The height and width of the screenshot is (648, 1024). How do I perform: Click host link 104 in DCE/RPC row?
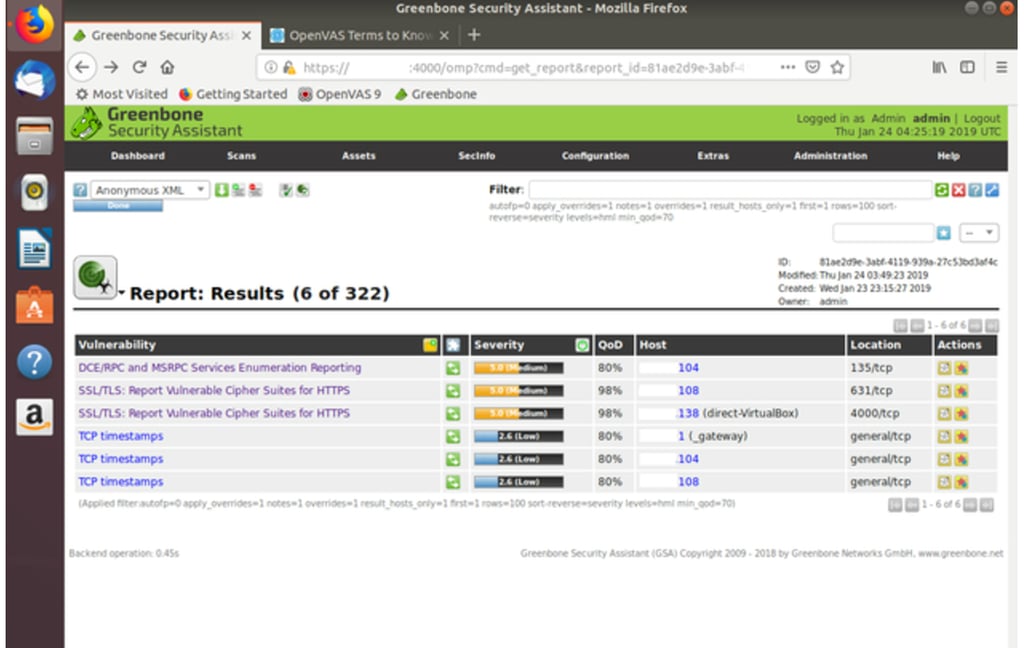point(688,368)
